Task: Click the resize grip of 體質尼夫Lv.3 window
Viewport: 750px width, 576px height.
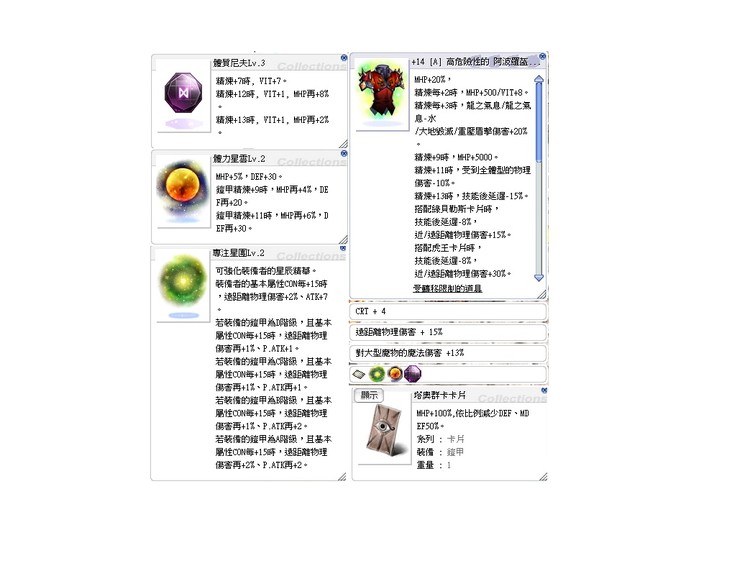Action: [343, 144]
